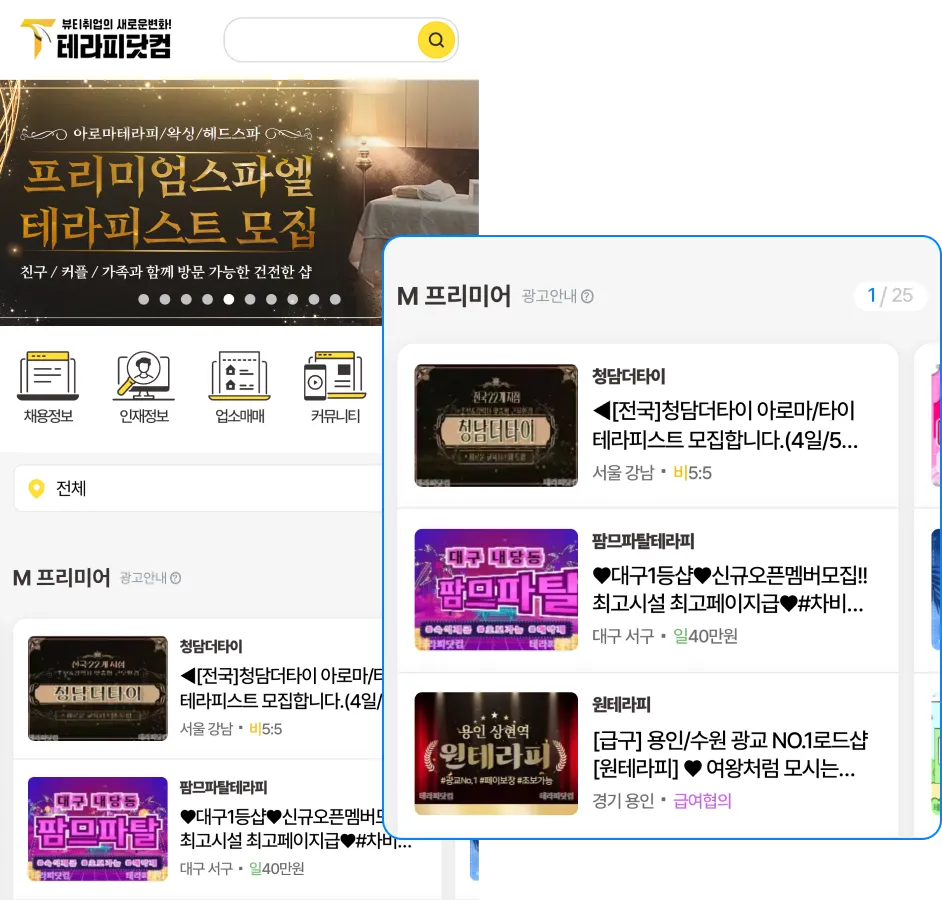Open zoomed ◀[전국]청담더타이 listing title
Viewport: 942px width, 900px height.
click(725, 425)
